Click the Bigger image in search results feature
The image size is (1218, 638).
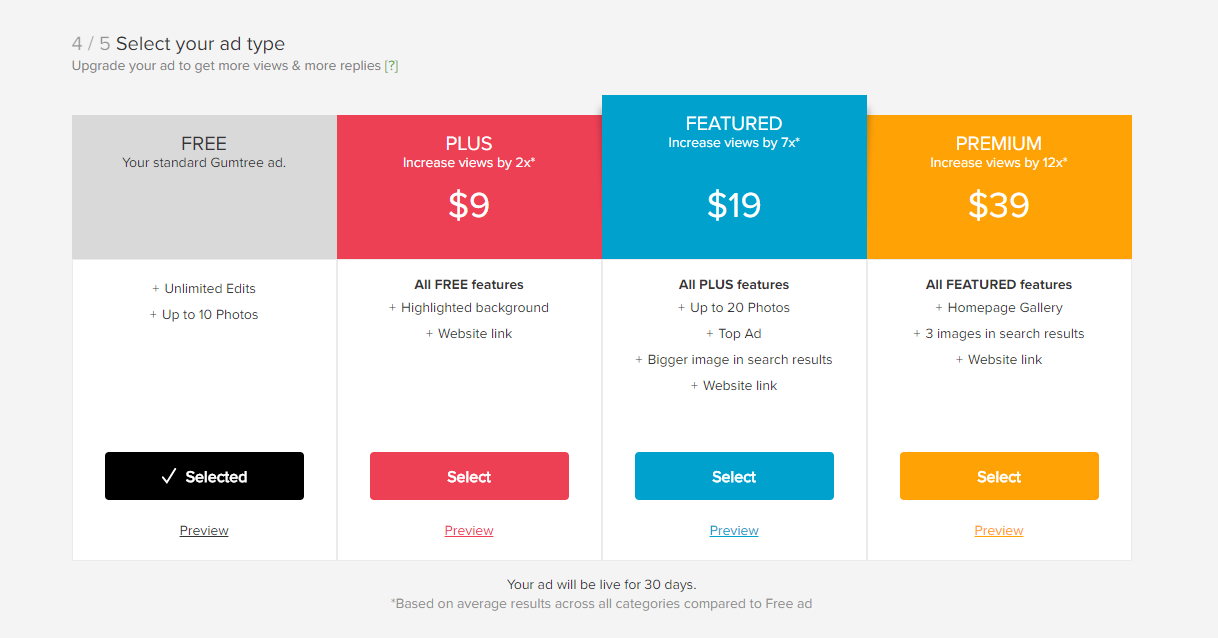pos(740,360)
